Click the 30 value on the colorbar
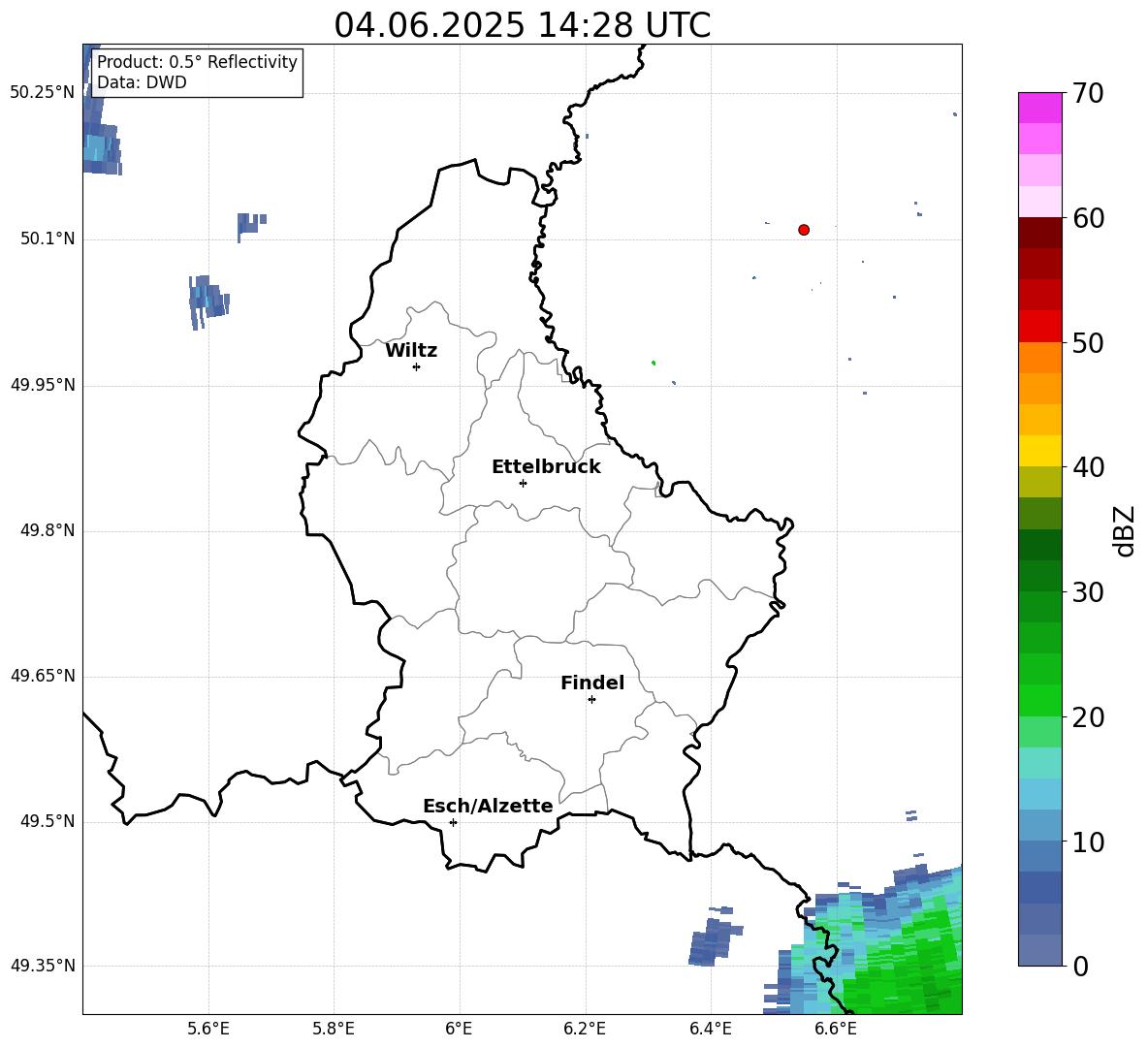This screenshot has width=1148, height=1048. click(1088, 592)
